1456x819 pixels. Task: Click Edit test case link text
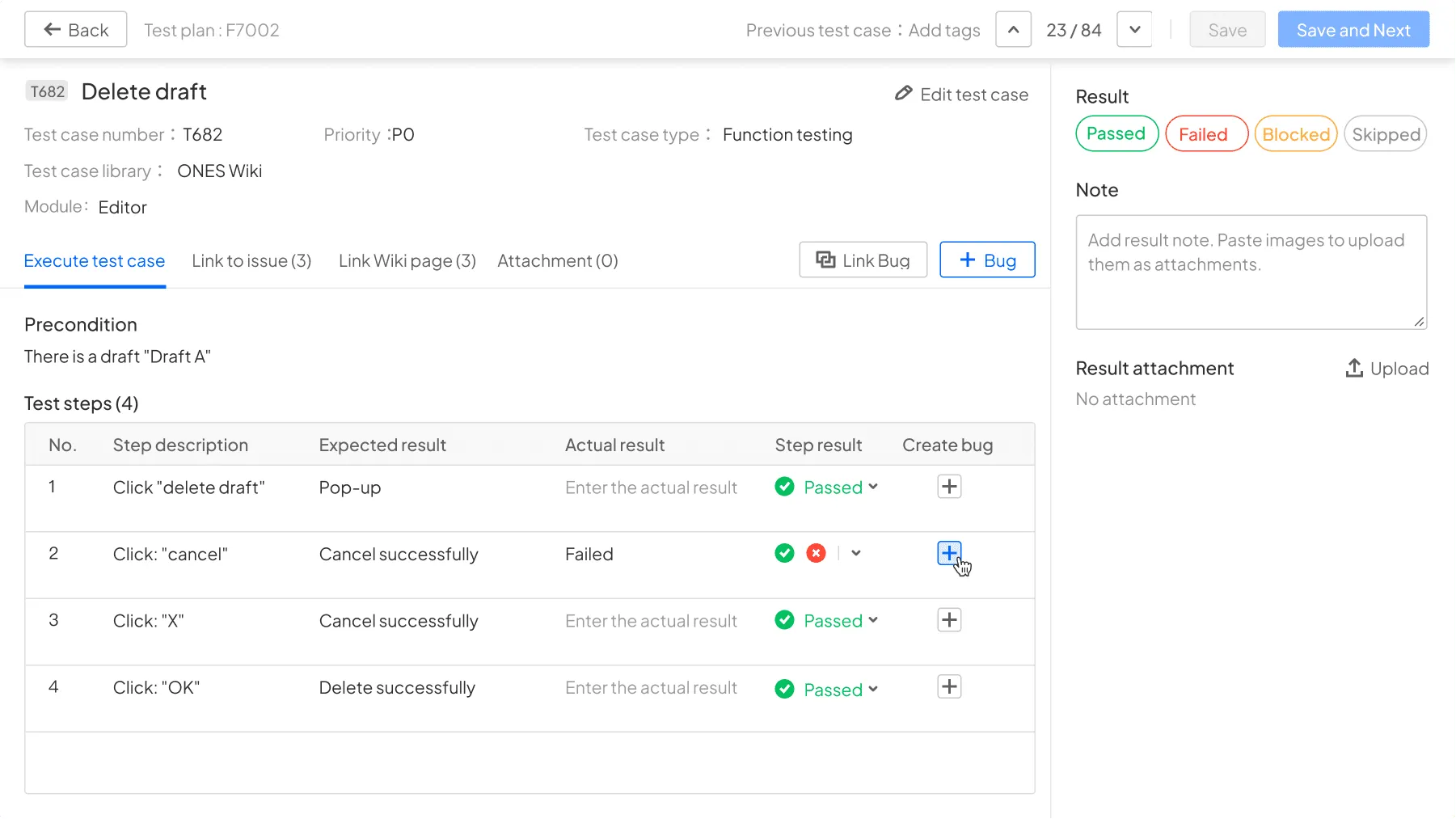tap(974, 95)
